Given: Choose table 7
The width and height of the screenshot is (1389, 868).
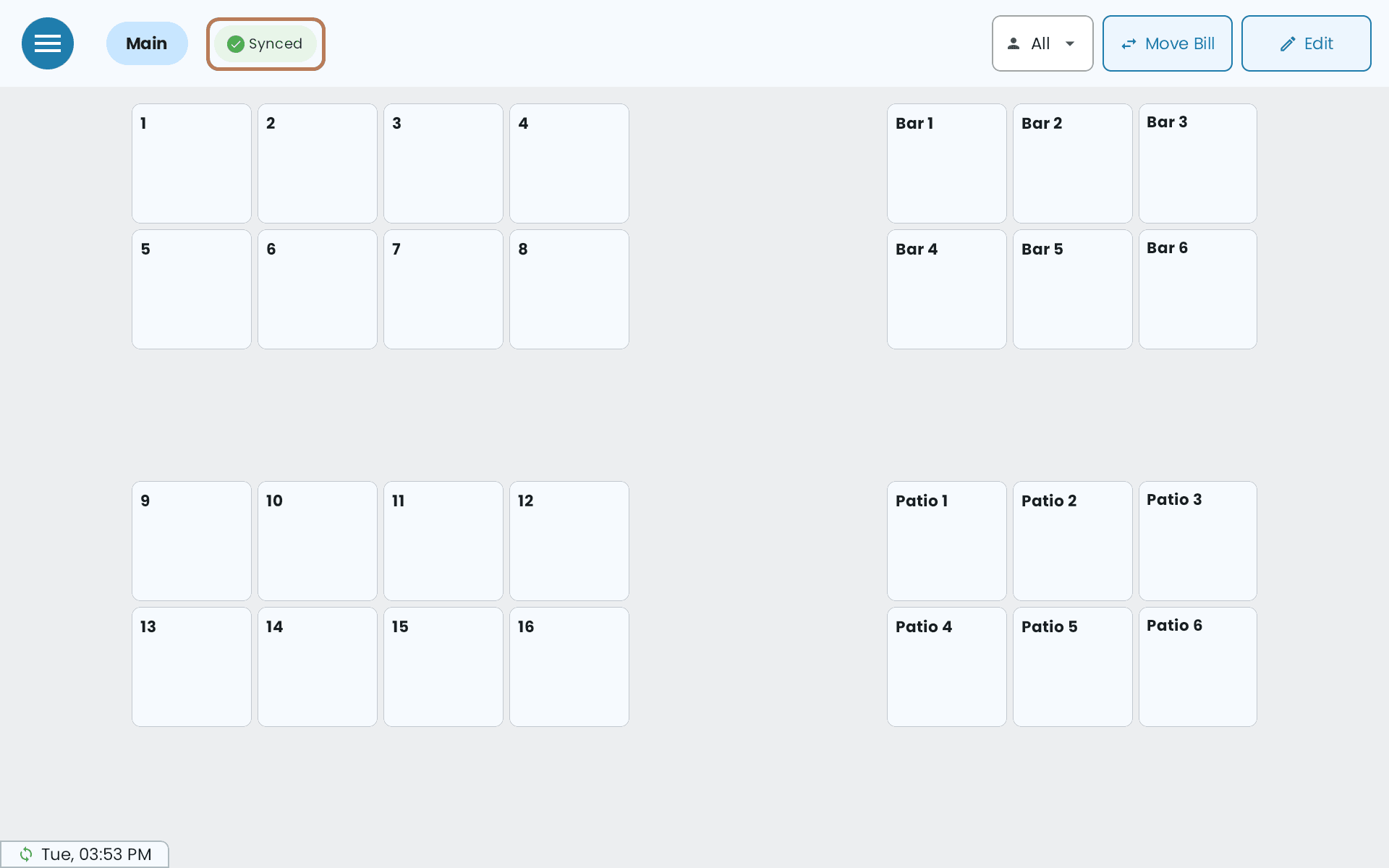Looking at the screenshot, I should (443, 289).
